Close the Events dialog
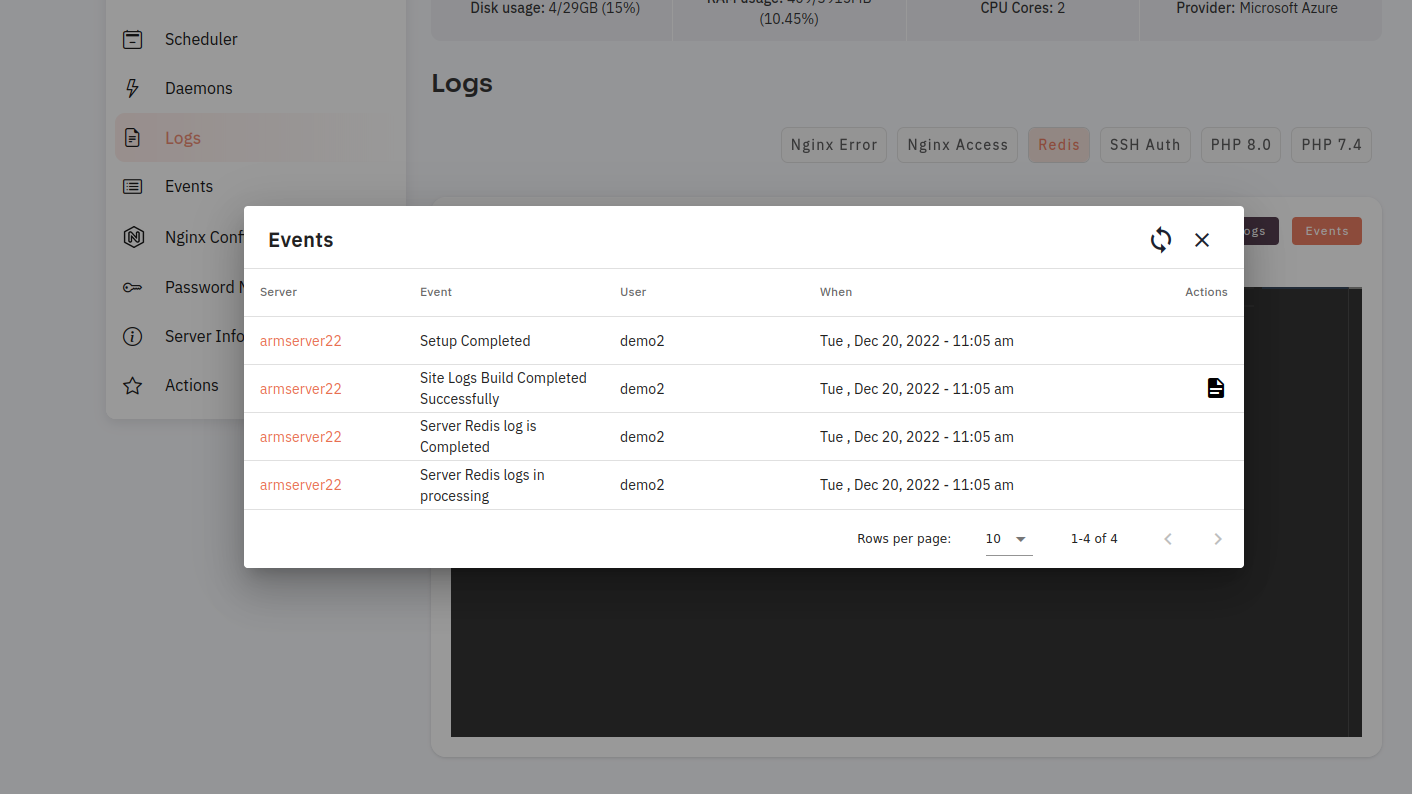Viewport: 1412px width, 794px height. pyautogui.click(x=1202, y=240)
